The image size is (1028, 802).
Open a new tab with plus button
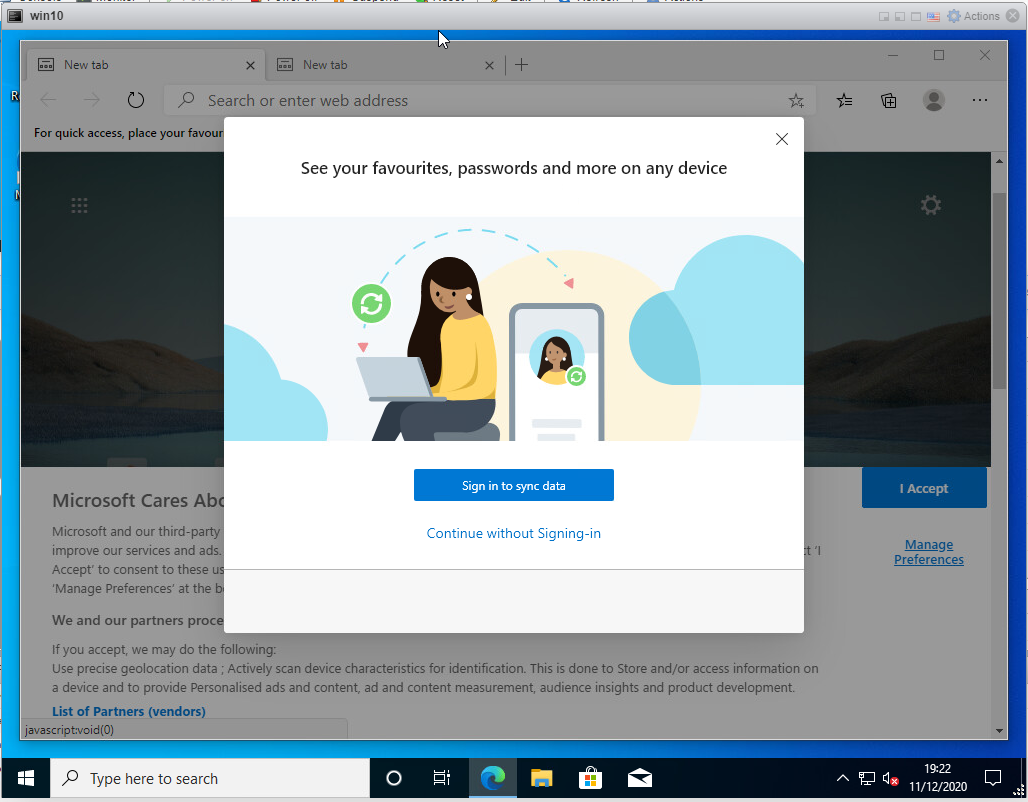[521, 64]
